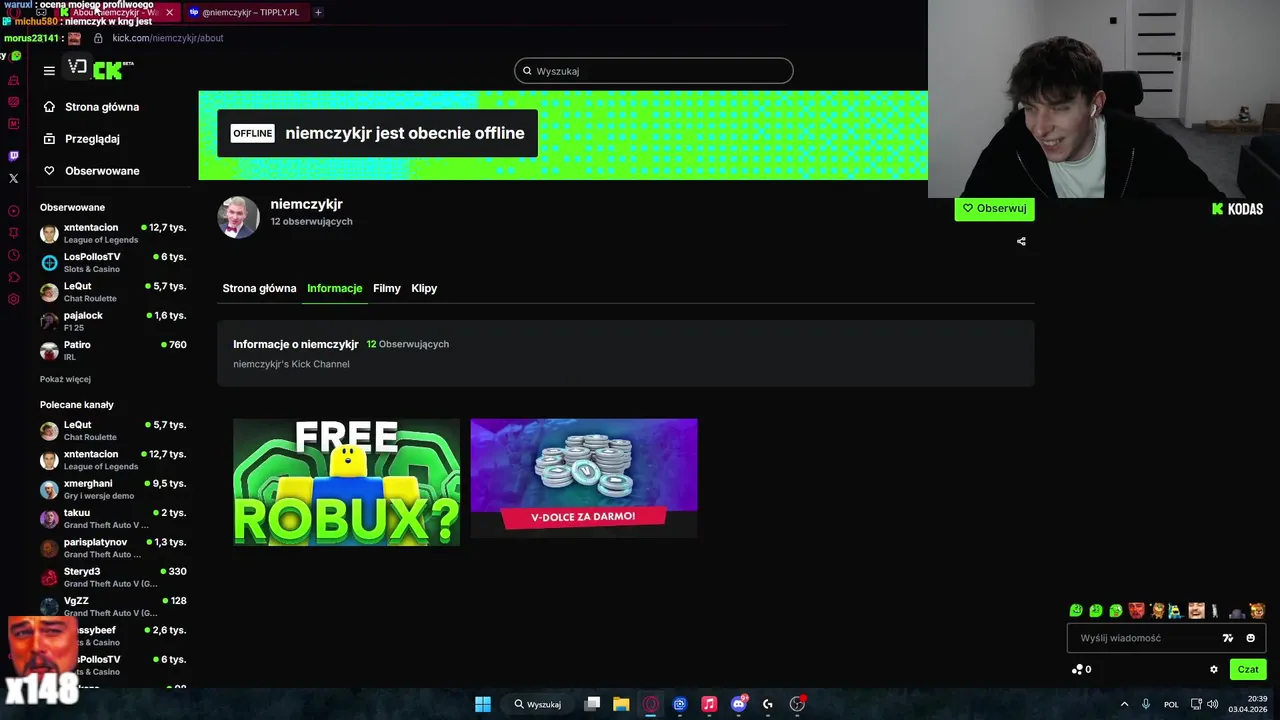1280x720 pixels.
Task: Click the settings gear in browser sidebar
Action: point(13,299)
